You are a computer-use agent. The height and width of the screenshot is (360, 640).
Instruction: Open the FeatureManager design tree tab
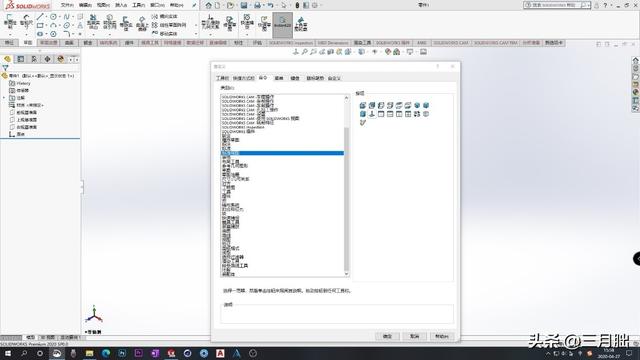tap(7, 59)
